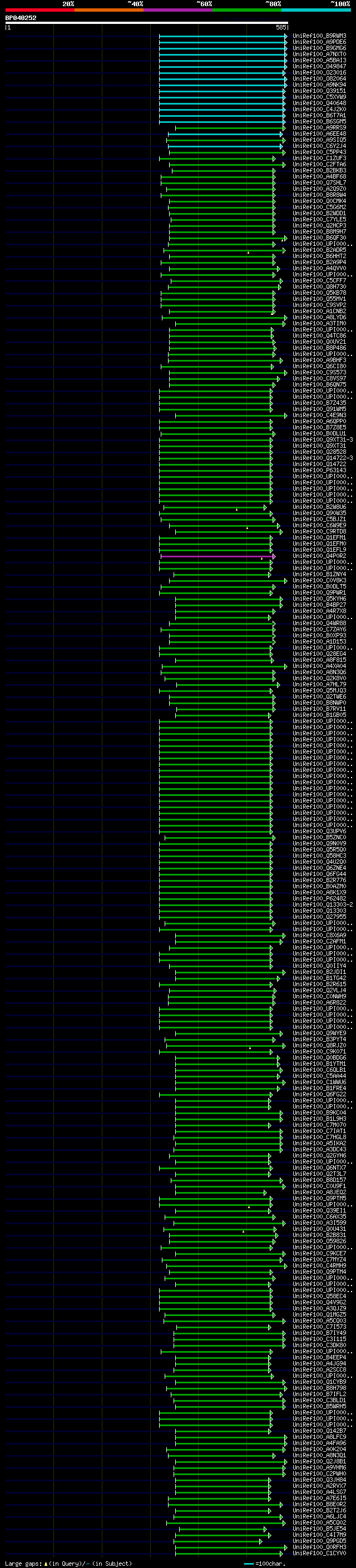Viewport: 356px width, 1568px height.
Task: Click the red 20% identity legend segment
Action: pyautogui.click(x=40, y=10)
